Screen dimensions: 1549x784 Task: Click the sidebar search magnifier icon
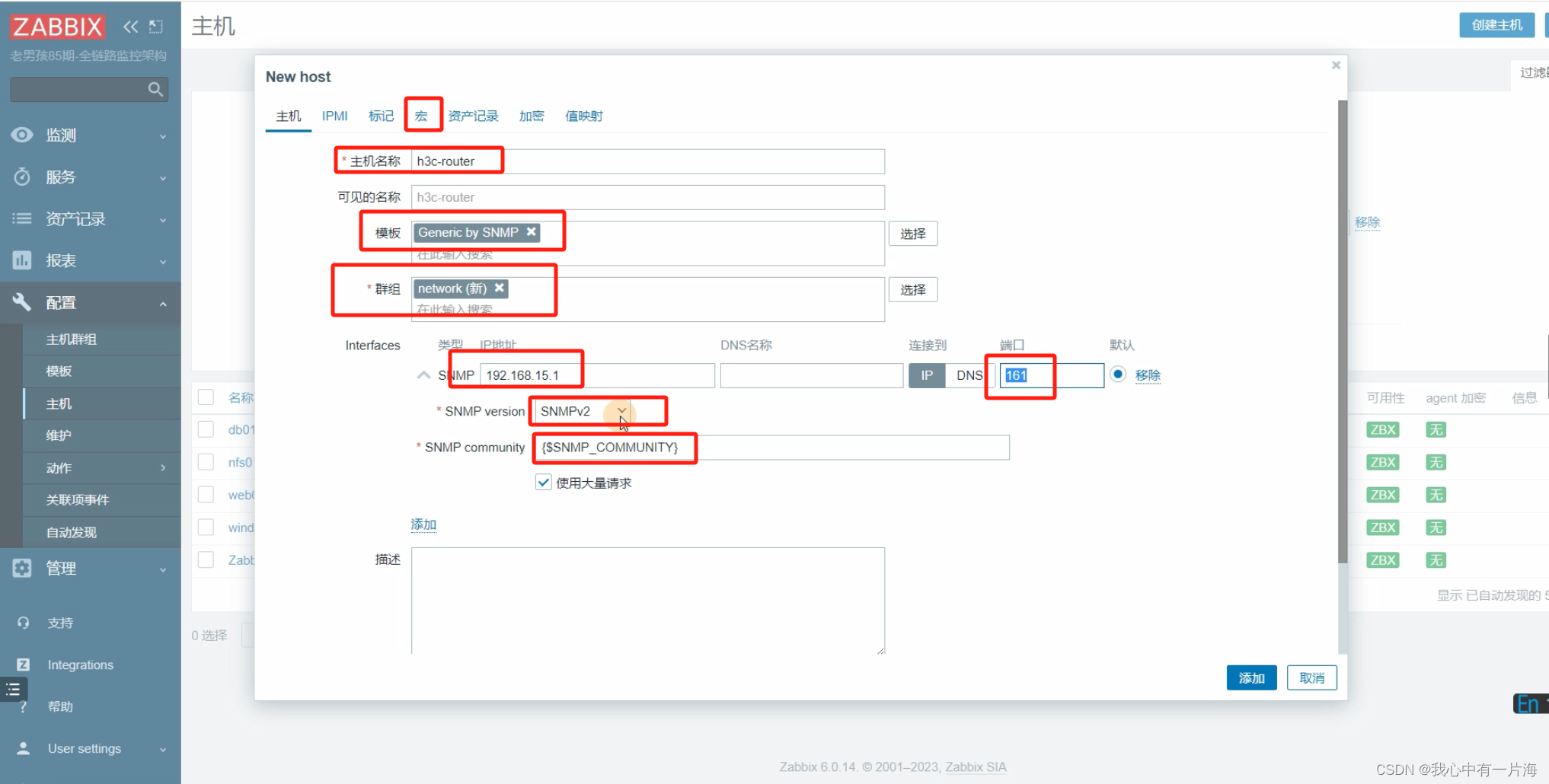click(155, 89)
